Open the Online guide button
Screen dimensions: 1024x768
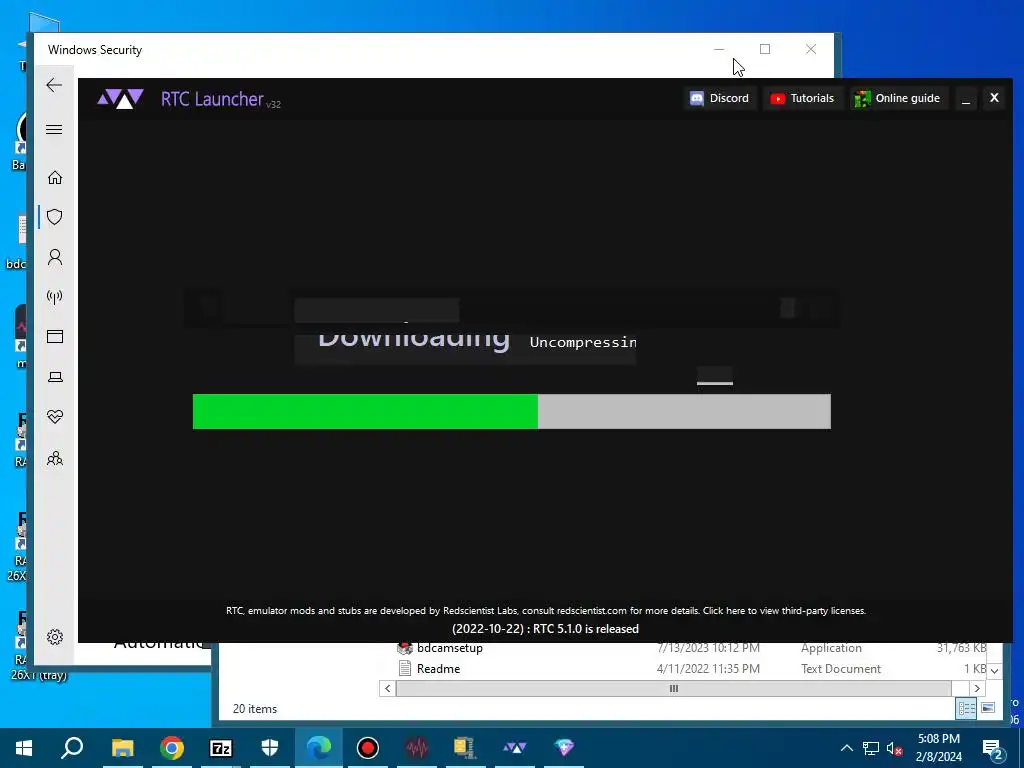coord(897,99)
